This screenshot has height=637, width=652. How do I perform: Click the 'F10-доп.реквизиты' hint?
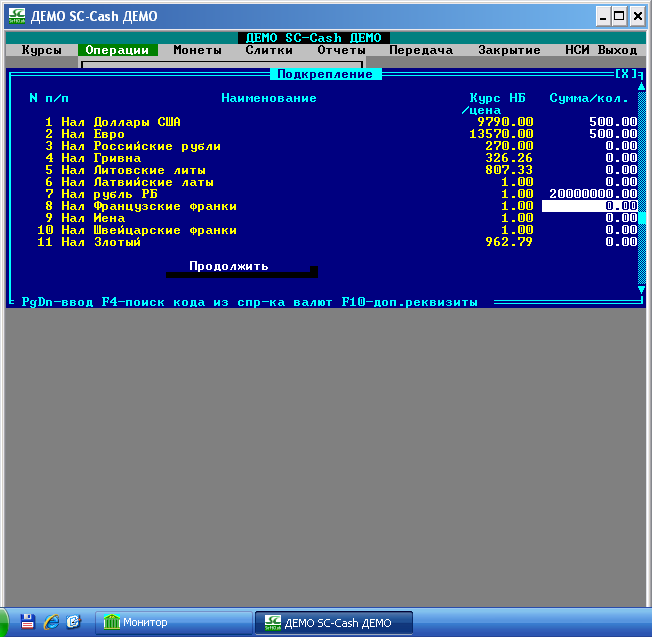[410, 302]
